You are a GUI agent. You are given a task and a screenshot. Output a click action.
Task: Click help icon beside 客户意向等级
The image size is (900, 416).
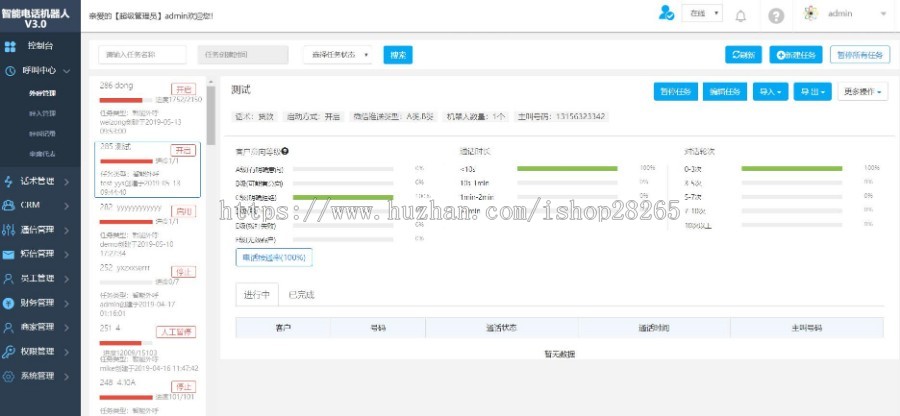click(x=285, y=152)
